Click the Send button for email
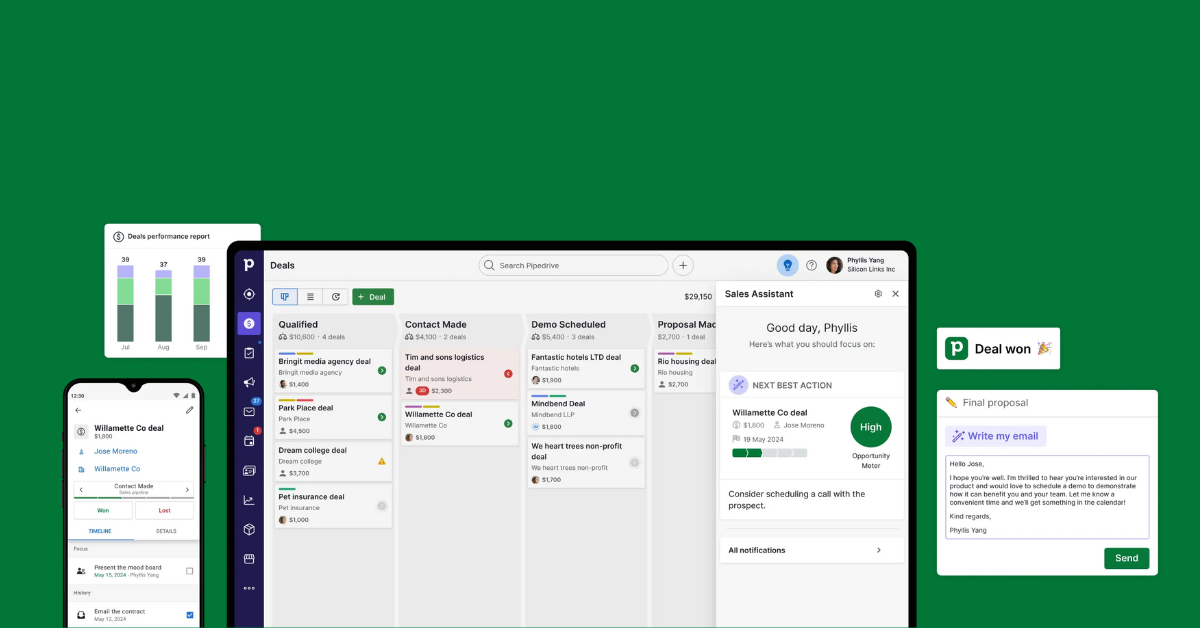 [x=1126, y=558]
